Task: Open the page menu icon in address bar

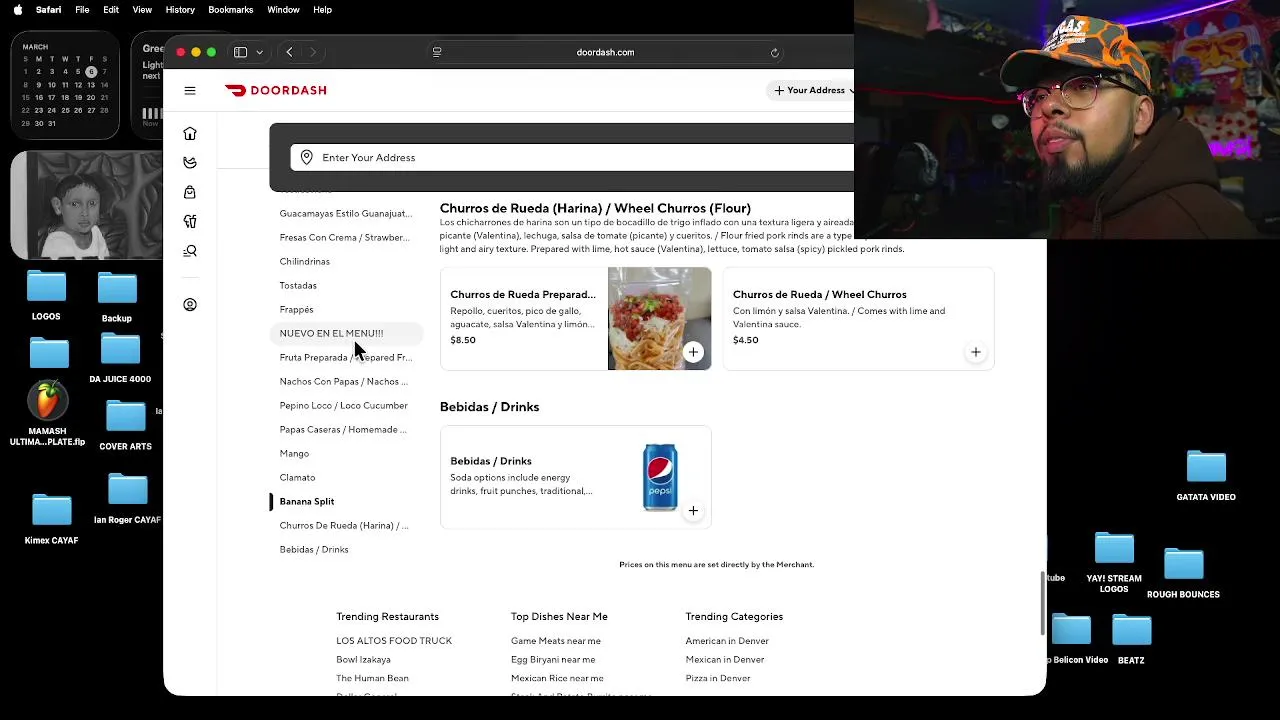Action: click(x=437, y=52)
